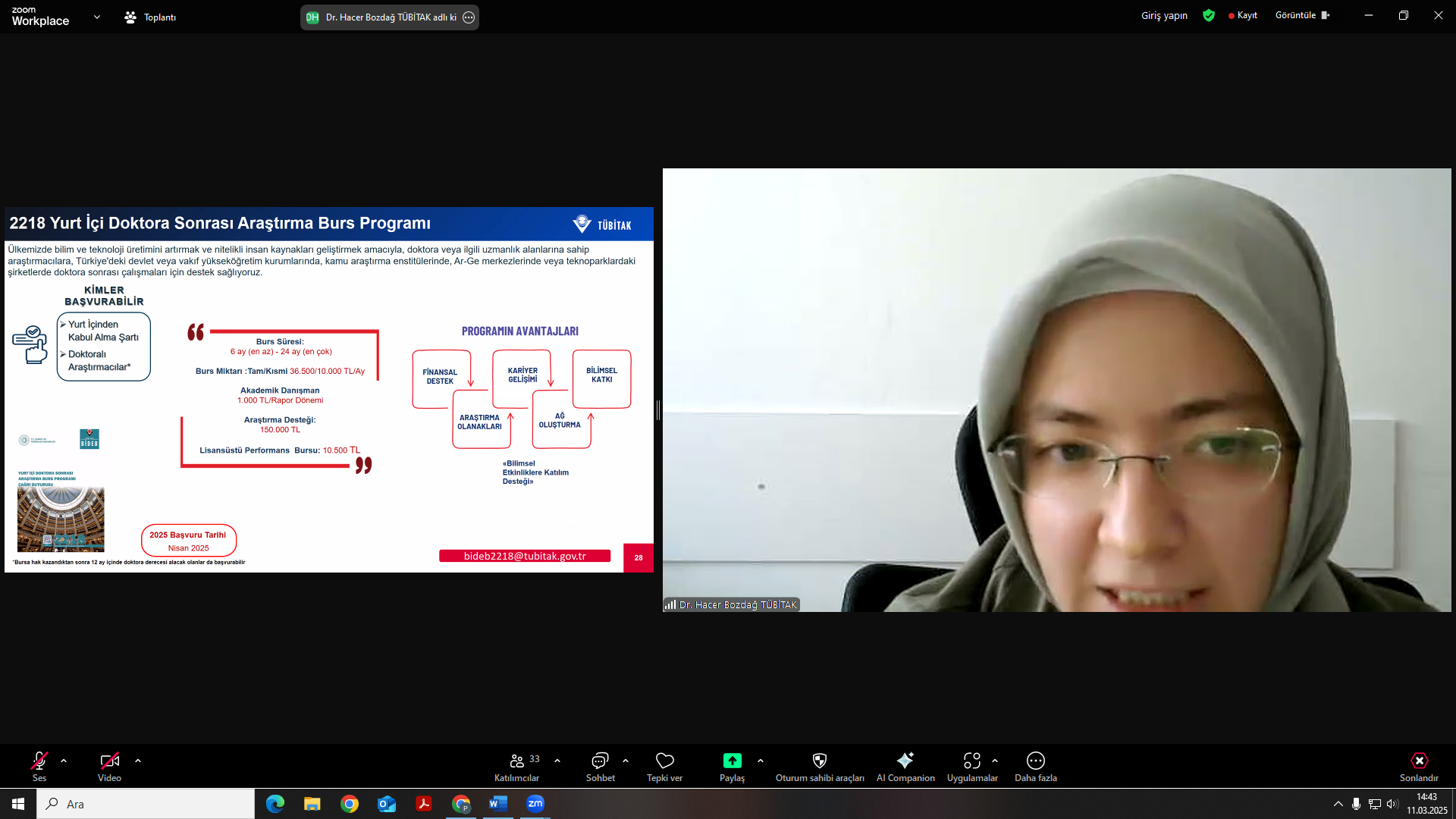The image size is (1456, 819).
Task: Select the Toplantı tab at top
Action: pos(150,17)
